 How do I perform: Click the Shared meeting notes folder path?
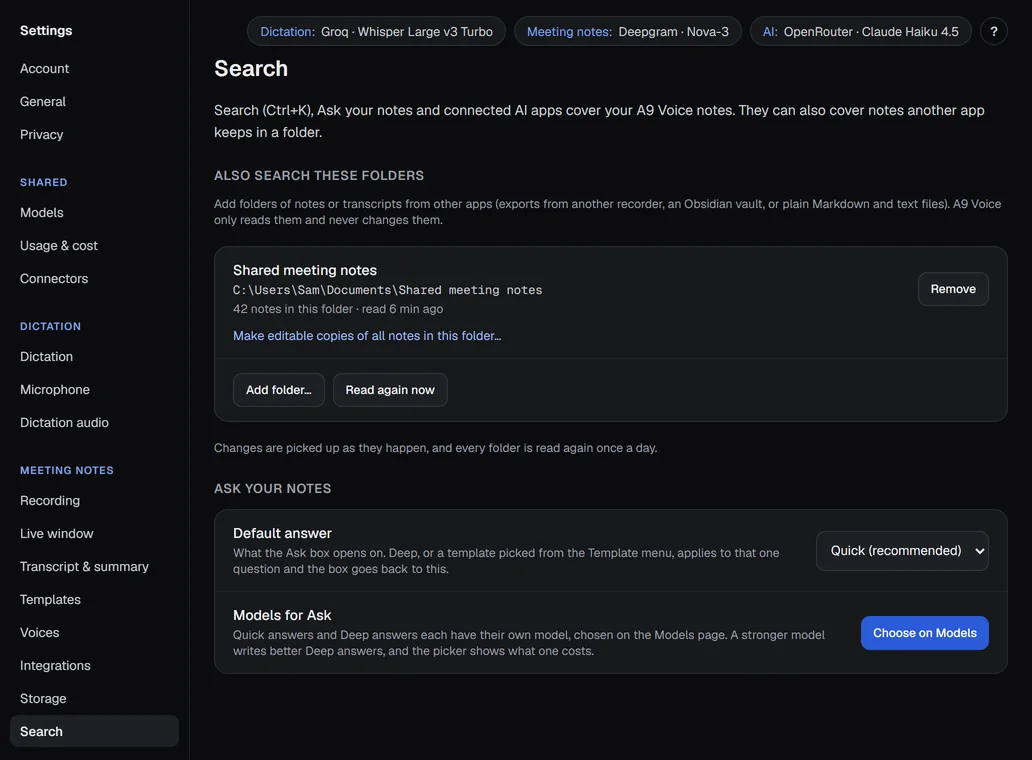point(387,290)
